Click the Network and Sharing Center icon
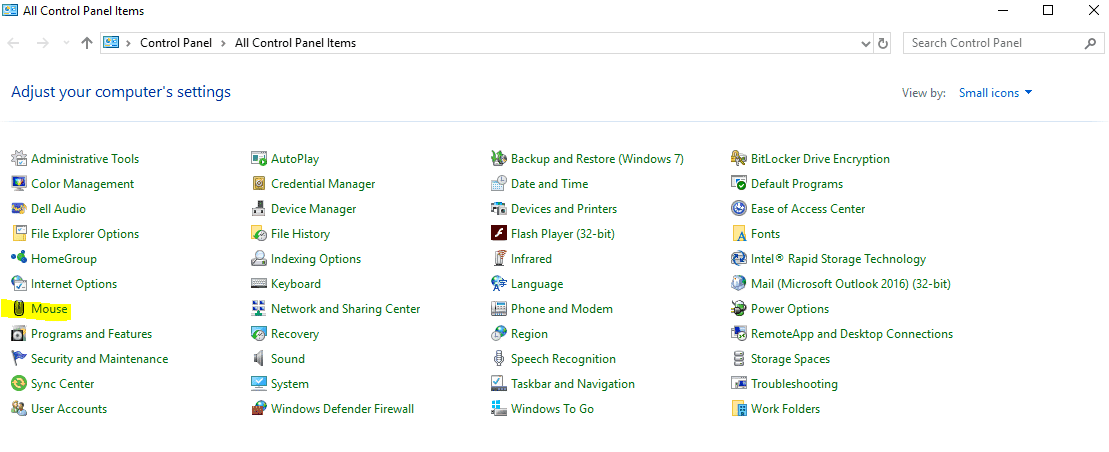This screenshot has height=452, width=1109. tap(259, 308)
